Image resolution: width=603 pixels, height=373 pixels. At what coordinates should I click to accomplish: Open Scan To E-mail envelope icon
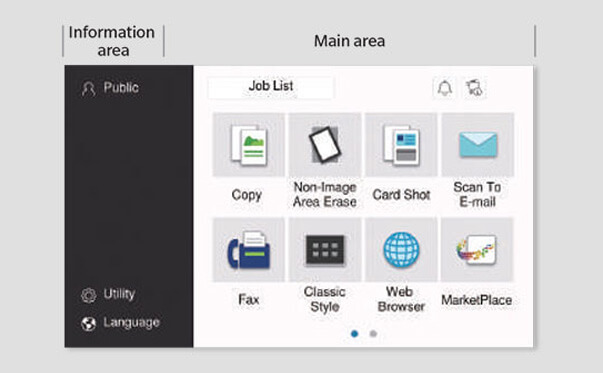coord(478,145)
